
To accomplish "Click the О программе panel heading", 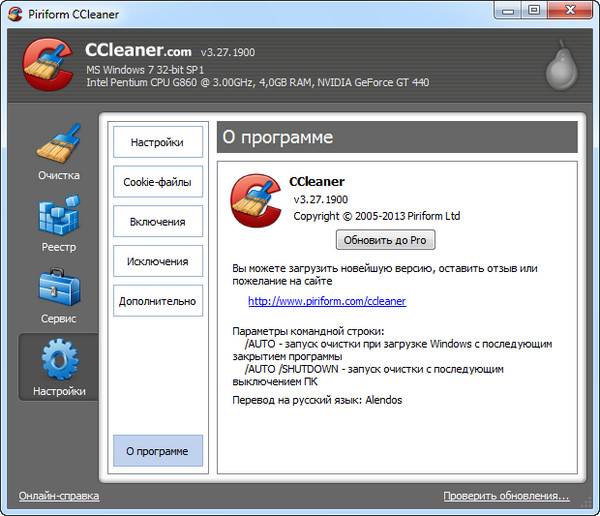I will (x=278, y=137).
